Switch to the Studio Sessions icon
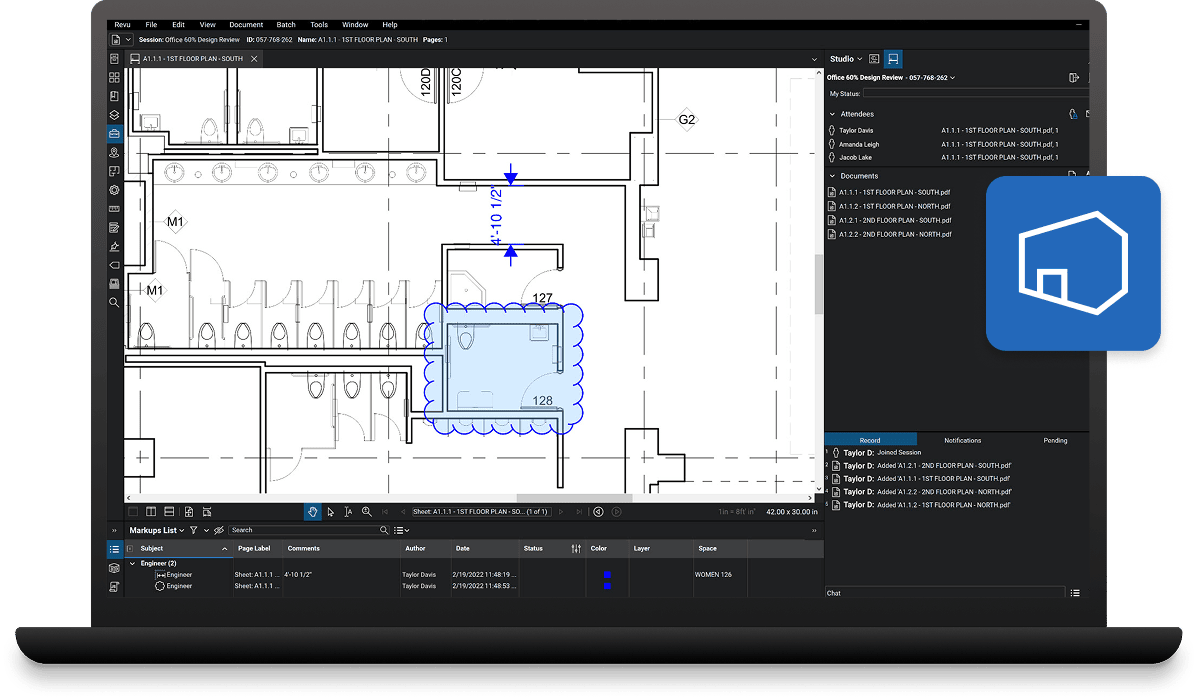Screen dimensions: 1198x699 (893, 59)
